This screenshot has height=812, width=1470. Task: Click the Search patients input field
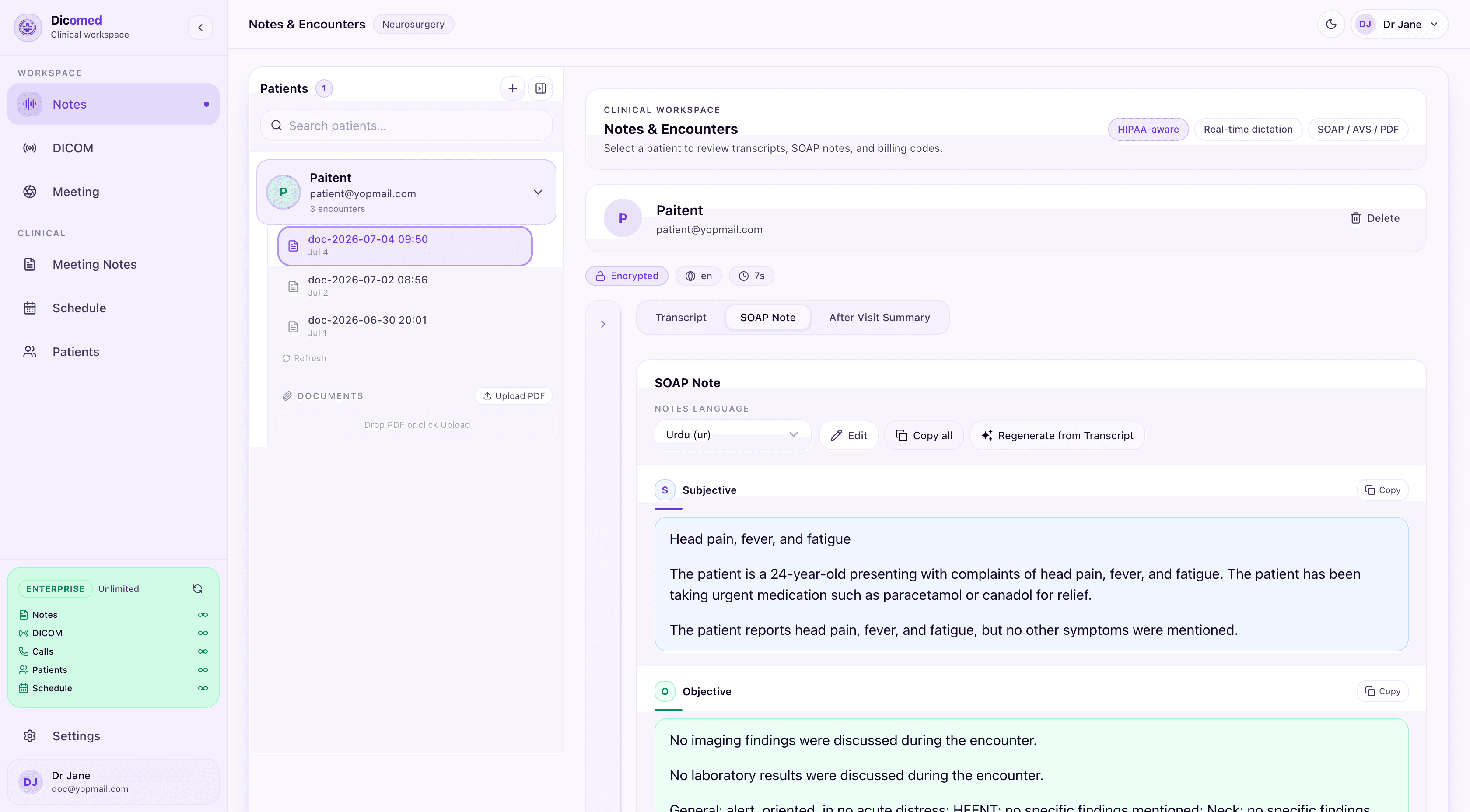[x=406, y=126]
